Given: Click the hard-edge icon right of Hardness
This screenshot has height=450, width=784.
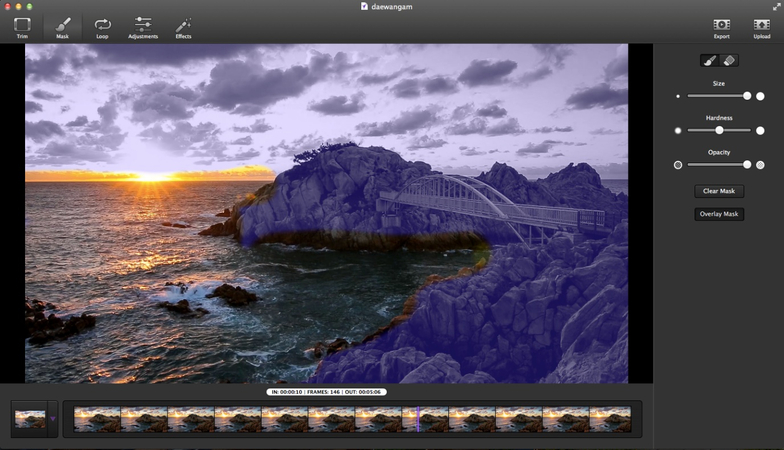Looking at the screenshot, I should (760, 130).
